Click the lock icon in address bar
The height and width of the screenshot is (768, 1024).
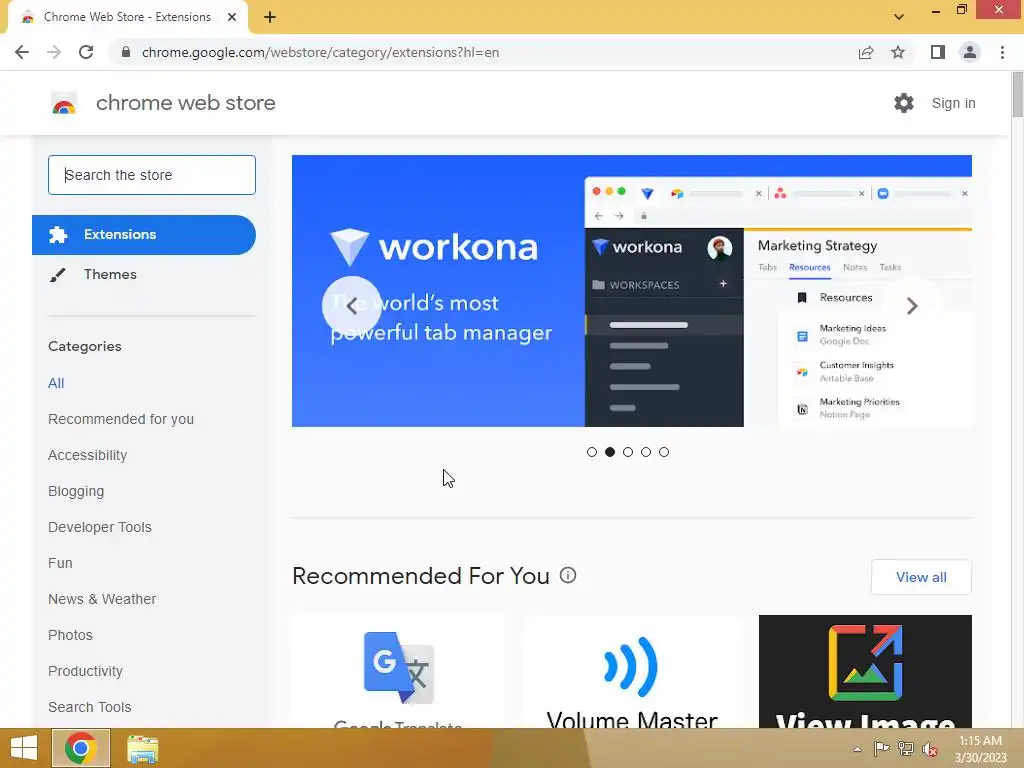[126, 52]
